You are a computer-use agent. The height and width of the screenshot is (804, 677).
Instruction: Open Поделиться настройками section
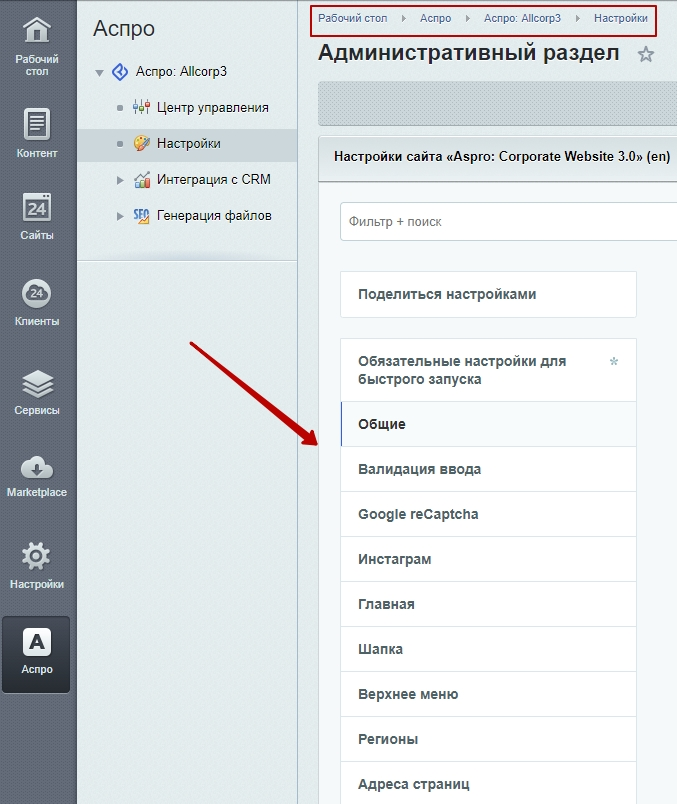(488, 294)
